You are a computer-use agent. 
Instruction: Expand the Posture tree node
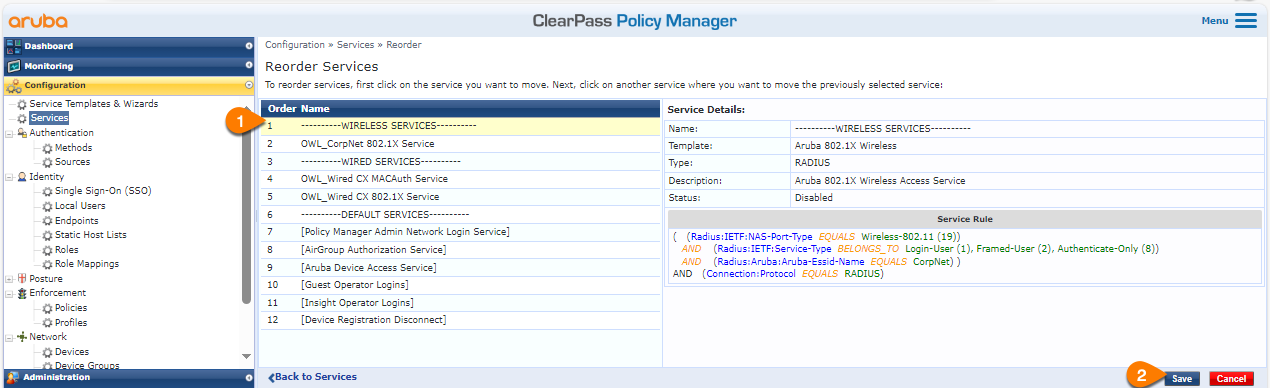point(10,279)
